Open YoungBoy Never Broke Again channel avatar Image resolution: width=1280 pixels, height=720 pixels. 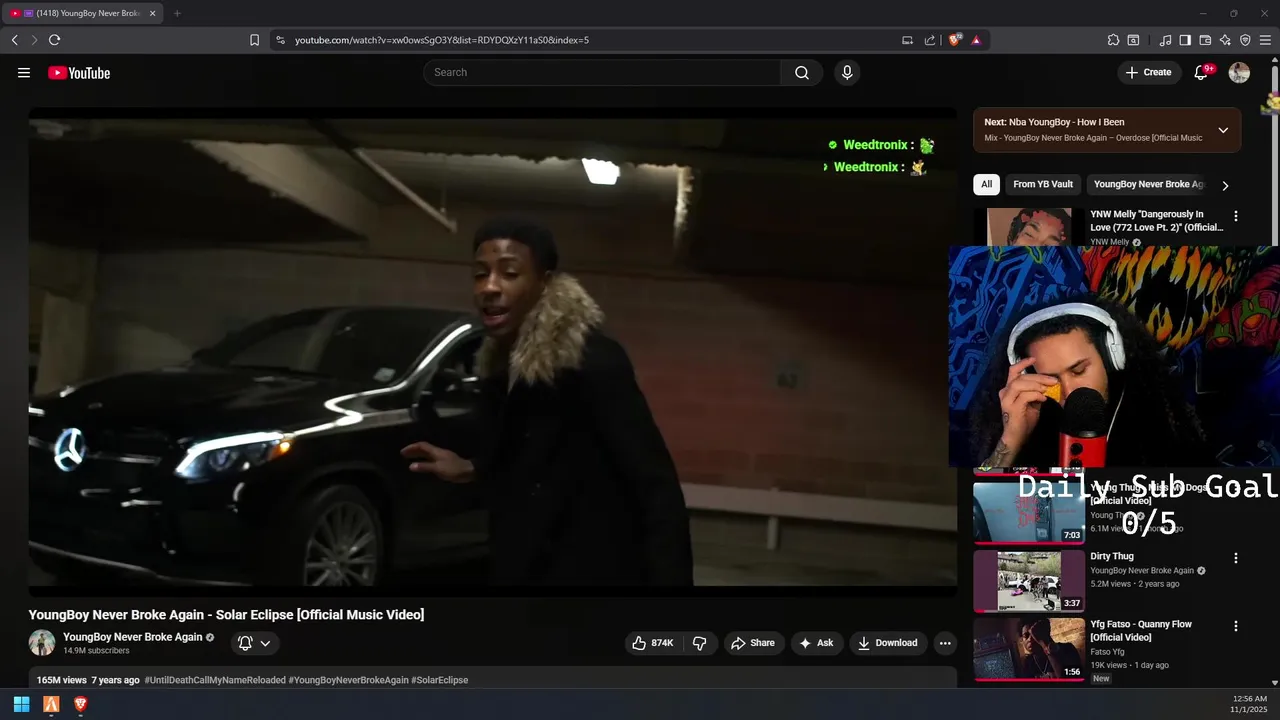click(42, 643)
